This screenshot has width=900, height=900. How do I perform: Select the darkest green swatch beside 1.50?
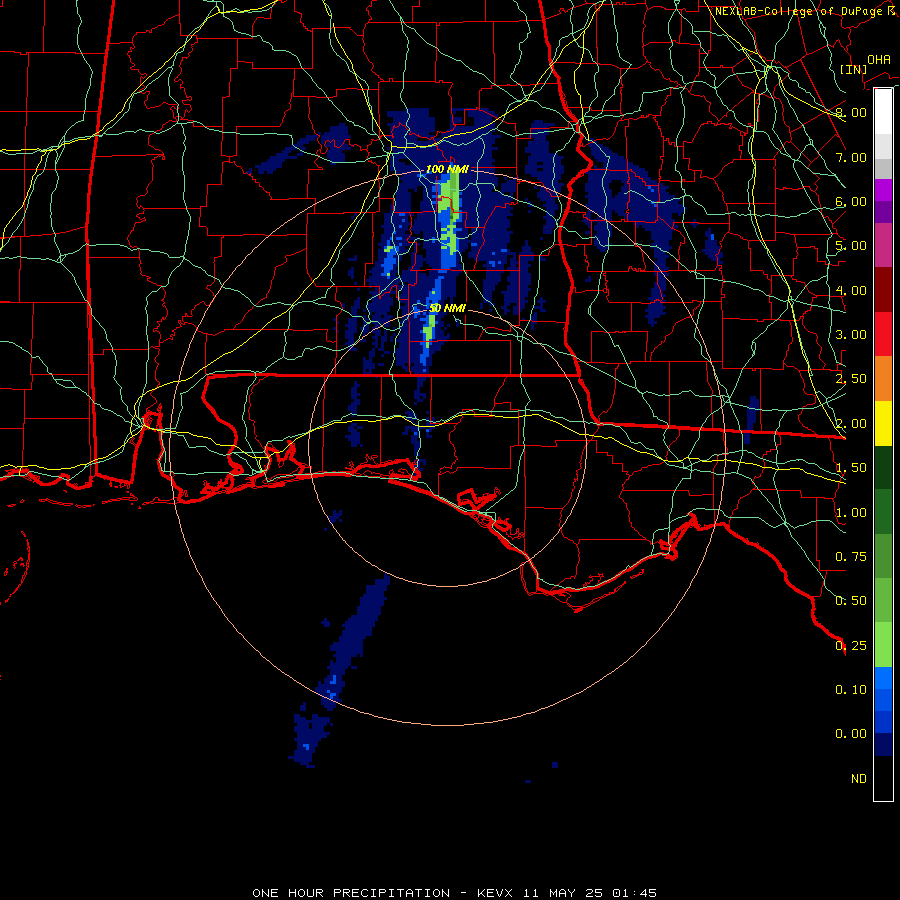(x=883, y=467)
